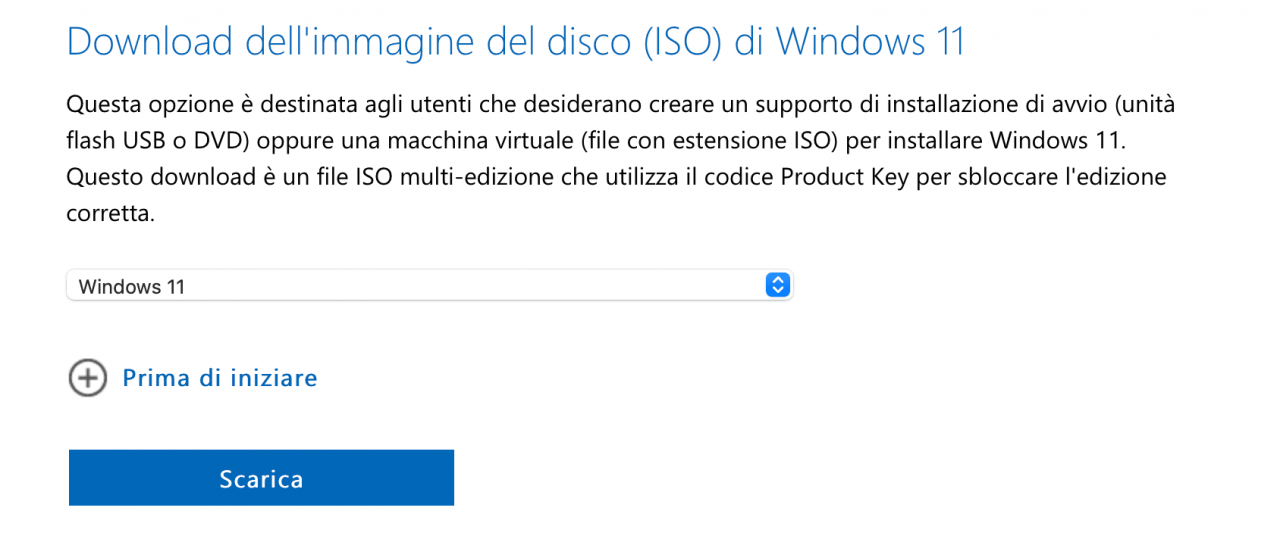Click the Prima di iniziare link text
The width and height of the screenshot is (1280, 542).
tap(220, 378)
